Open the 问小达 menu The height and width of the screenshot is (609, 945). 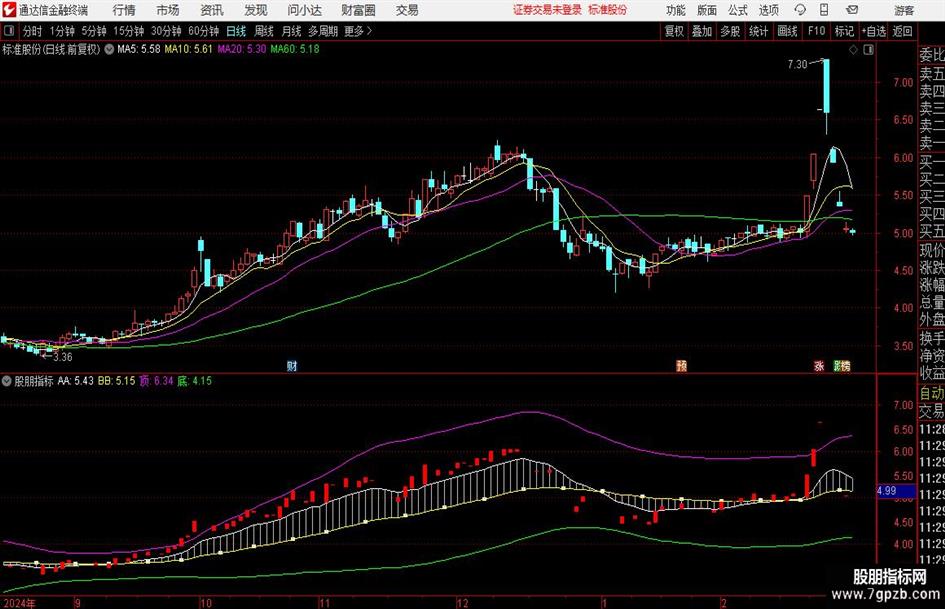(304, 10)
